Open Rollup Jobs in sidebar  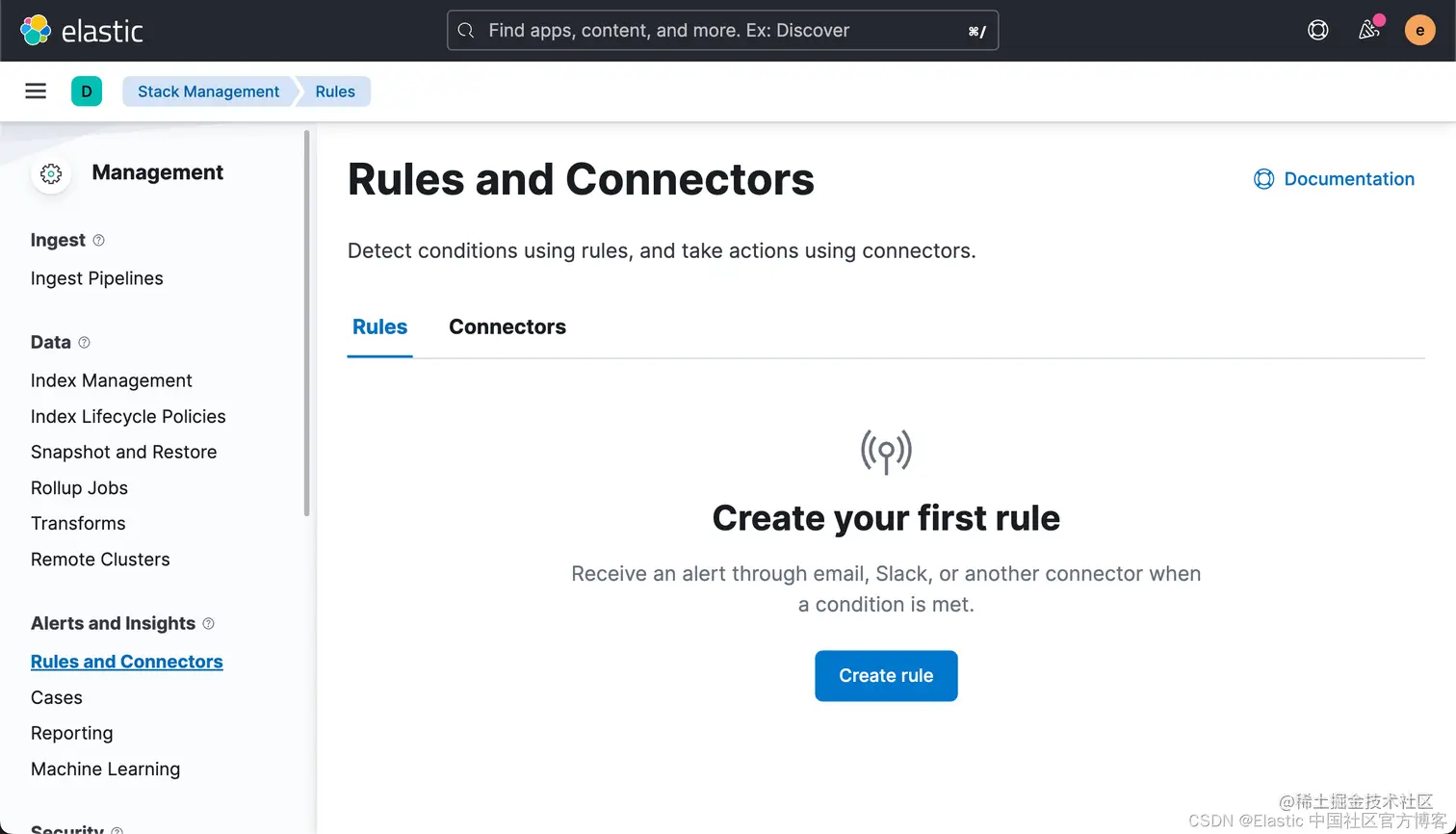click(x=79, y=488)
